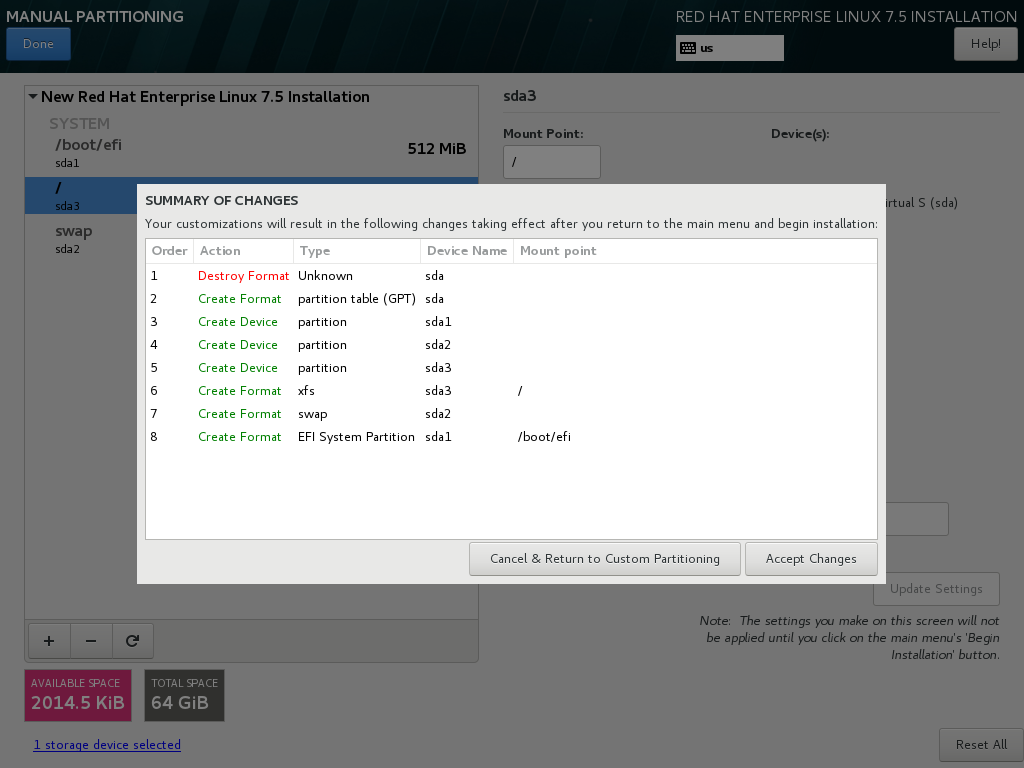Screen dimensions: 1024x768
Task: Remove selected partition using the minus icon
Action: point(91,640)
